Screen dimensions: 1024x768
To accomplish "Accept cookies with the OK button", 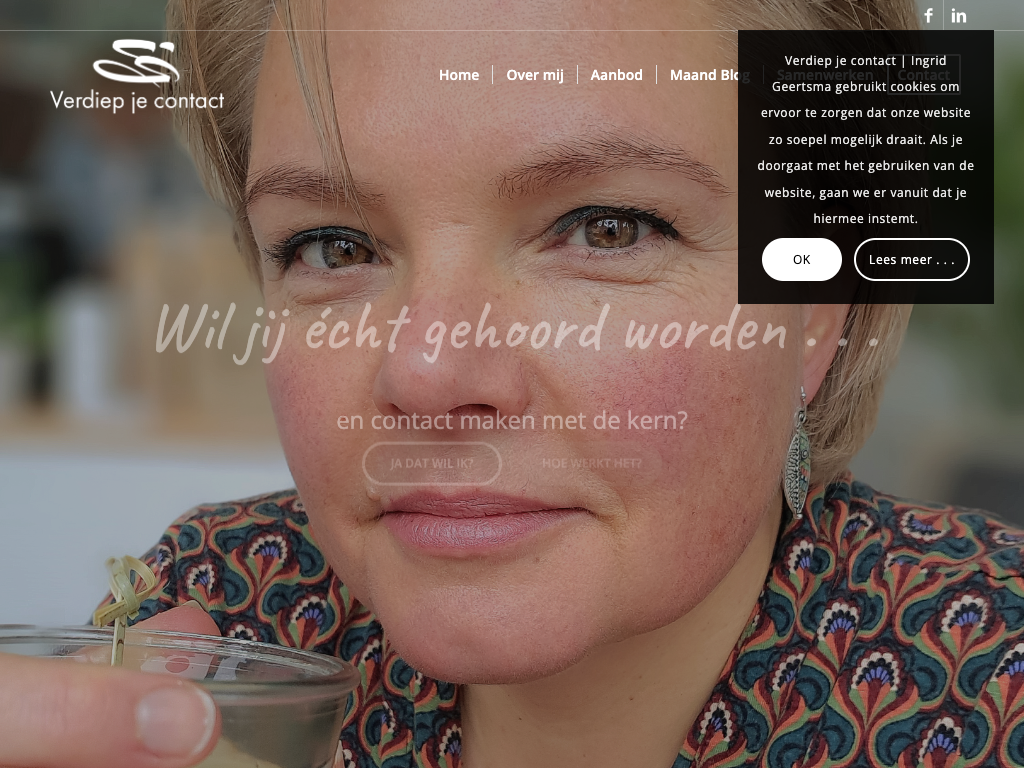I will (x=801, y=259).
